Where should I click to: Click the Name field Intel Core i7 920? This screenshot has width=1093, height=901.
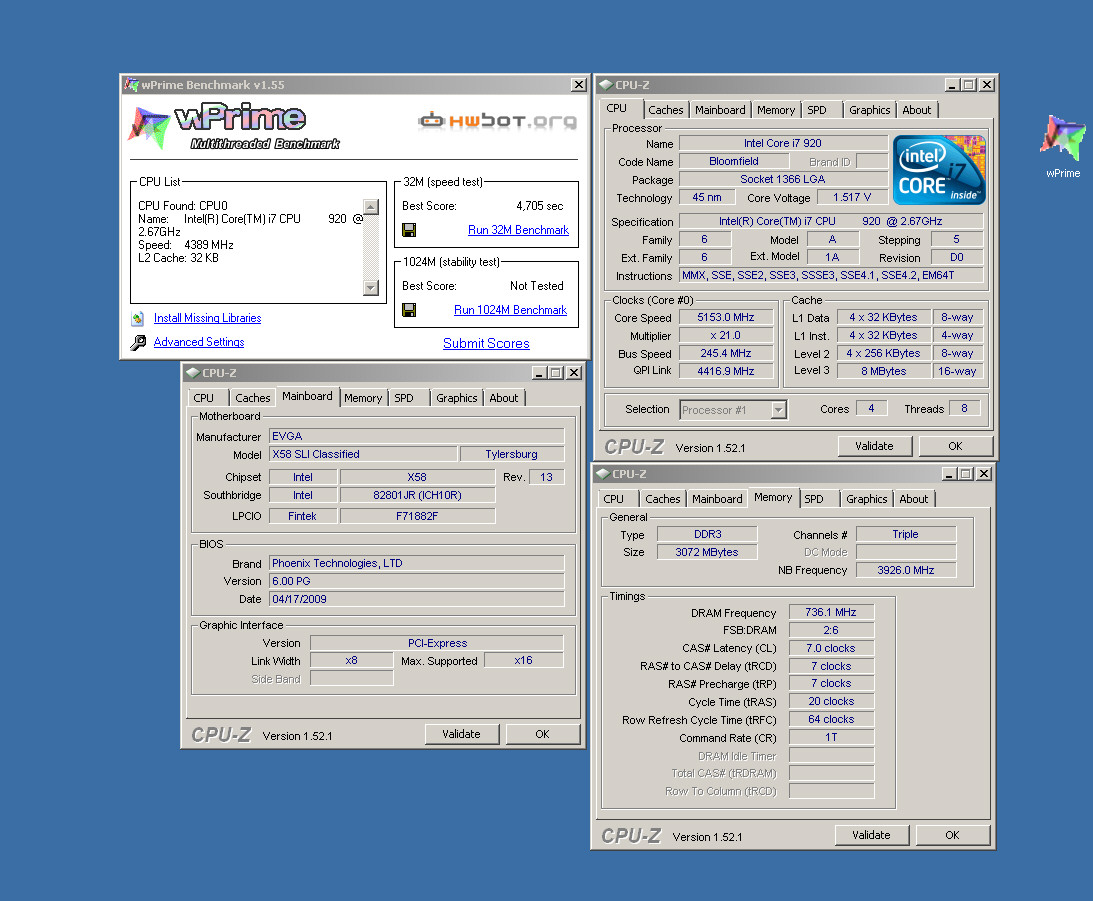(x=782, y=143)
